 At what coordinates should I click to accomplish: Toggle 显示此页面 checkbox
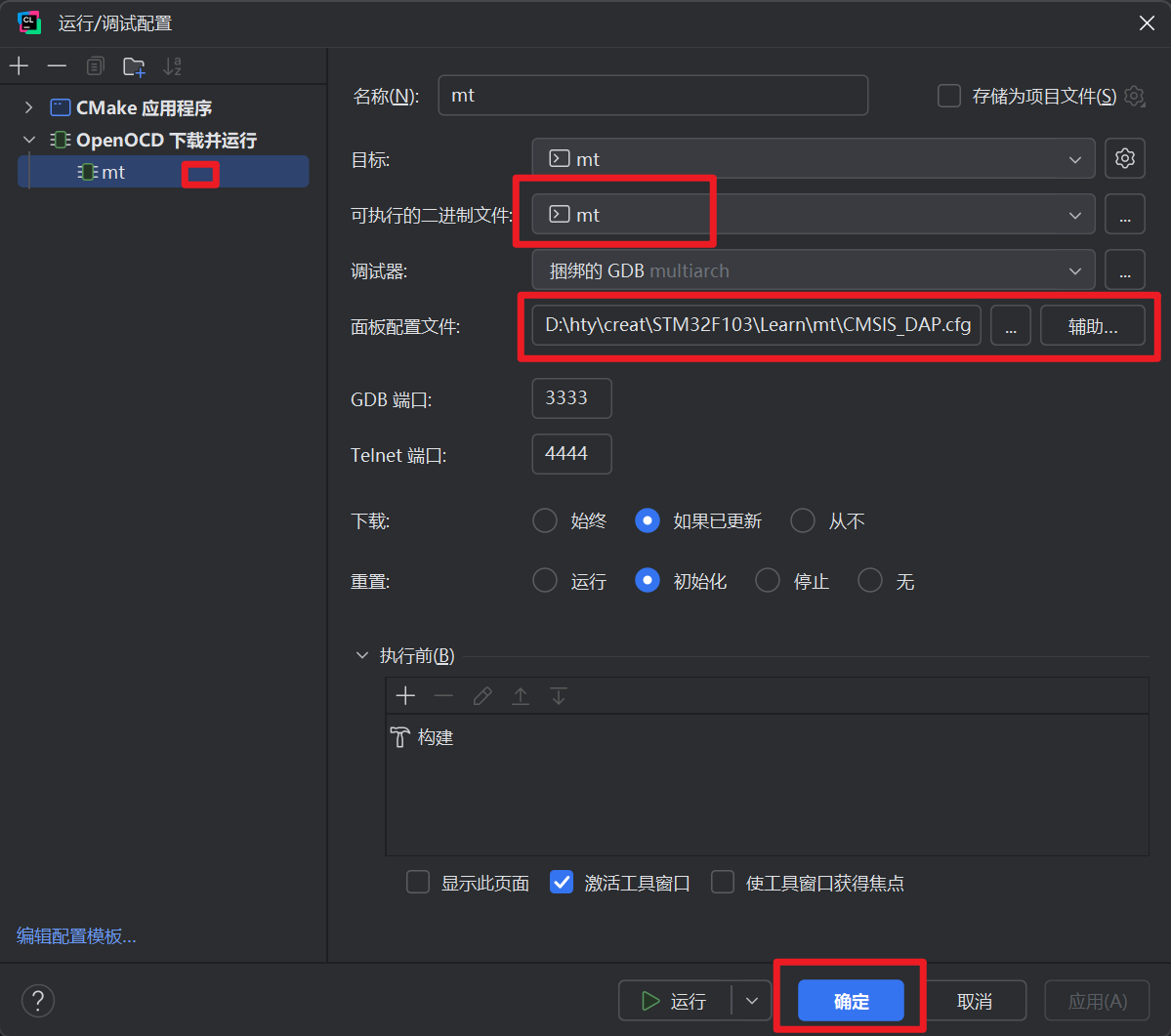418,883
